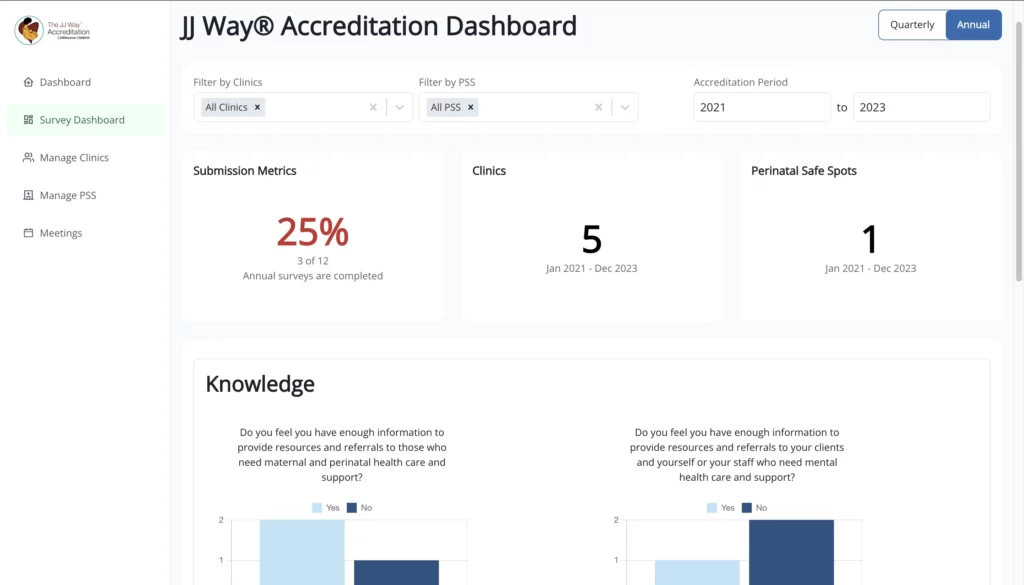1024x585 pixels.
Task: Click the Manage PSS building icon
Action: coord(28,195)
